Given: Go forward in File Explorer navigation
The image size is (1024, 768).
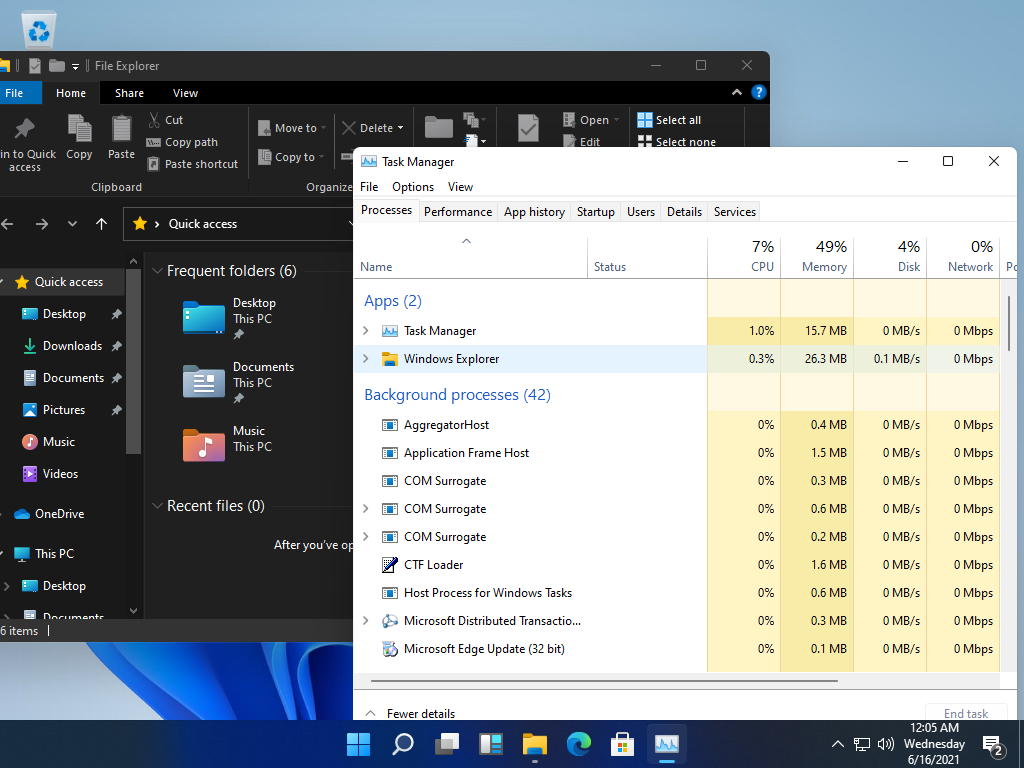Looking at the screenshot, I should [x=42, y=224].
